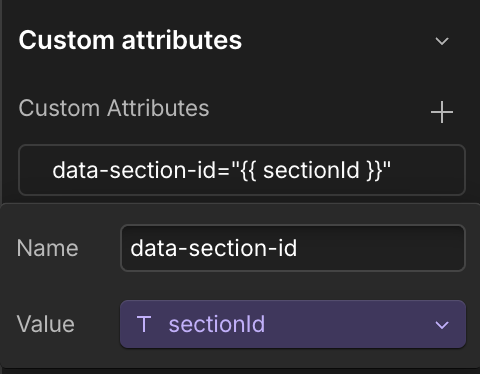
Task: Click the Custom Attributes sub-label
Action: 114,108
